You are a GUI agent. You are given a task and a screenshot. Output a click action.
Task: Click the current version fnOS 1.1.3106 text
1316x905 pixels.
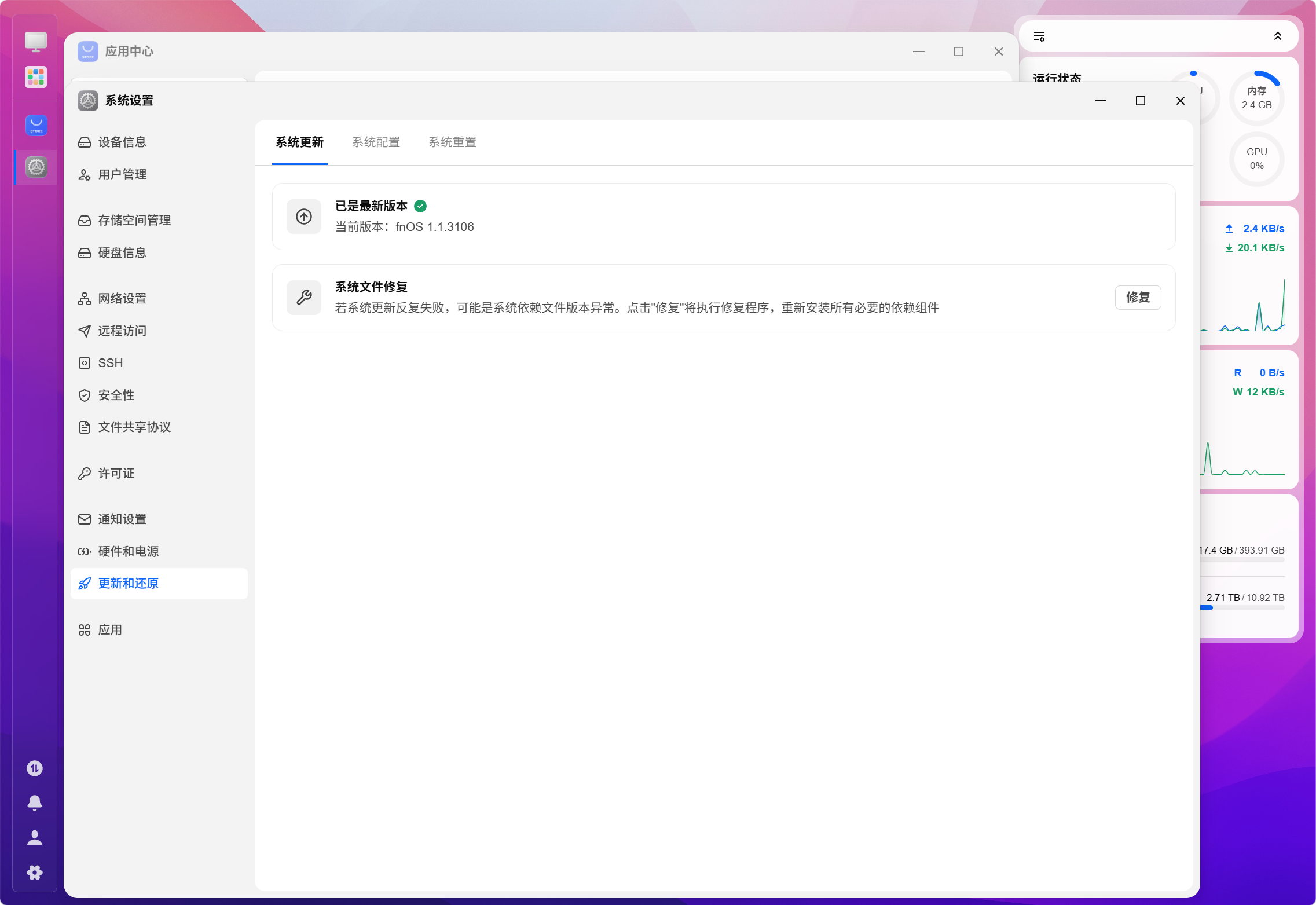[x=405, y=227]
